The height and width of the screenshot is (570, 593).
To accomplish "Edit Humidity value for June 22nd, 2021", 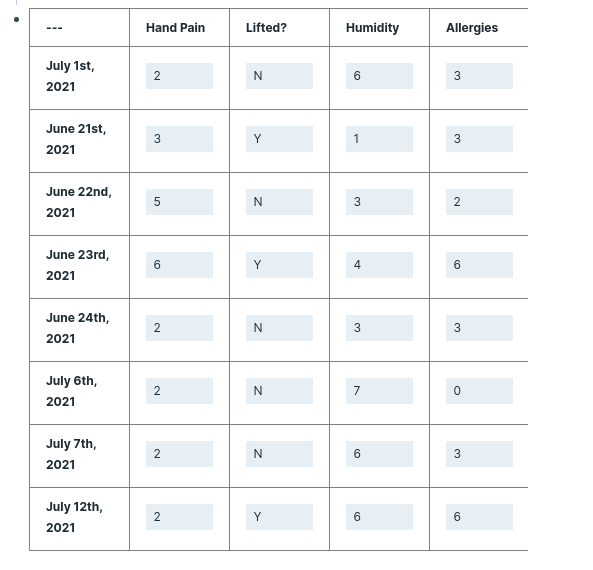I will [379, 202].
